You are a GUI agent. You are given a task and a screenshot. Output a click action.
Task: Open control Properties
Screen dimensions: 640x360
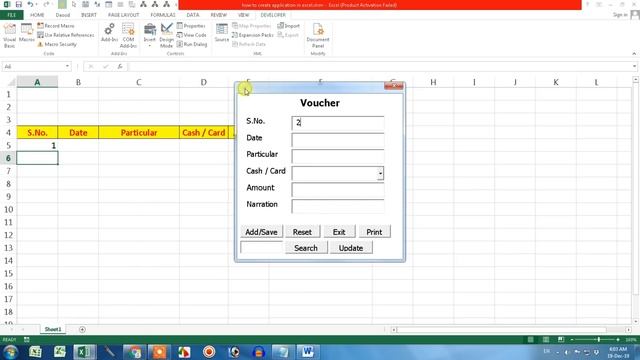(191, 26)
